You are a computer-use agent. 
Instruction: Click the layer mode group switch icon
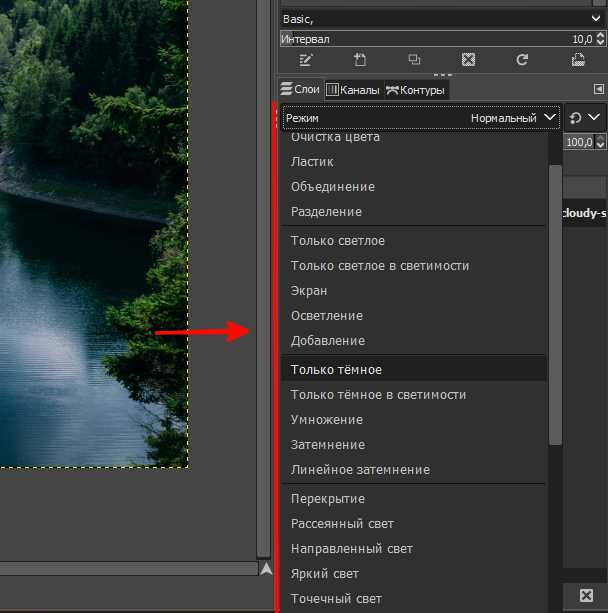575,118
